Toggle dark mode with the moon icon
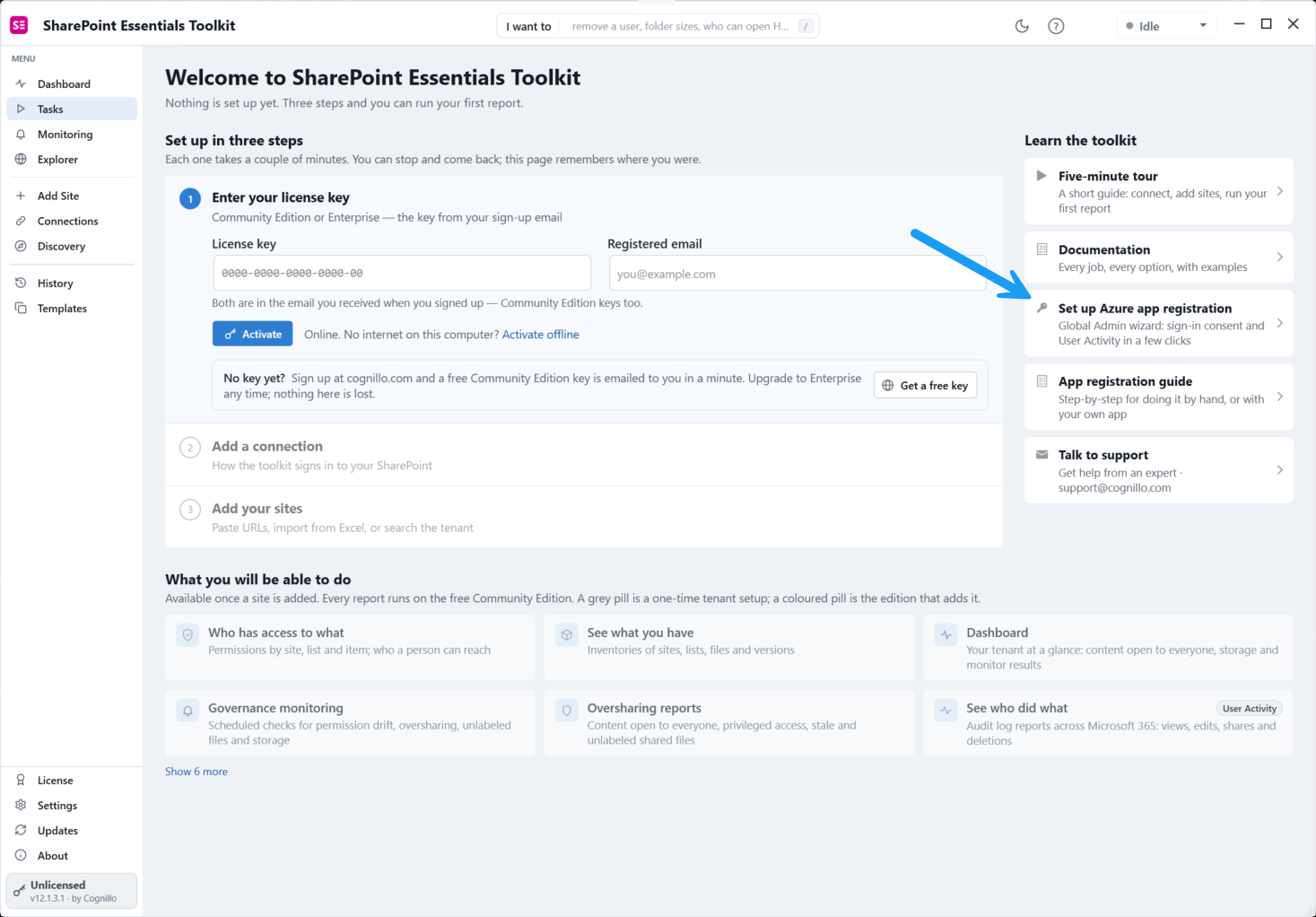Image resolution: width=1316 pixels, height=917 pixels. point(1022,26)
